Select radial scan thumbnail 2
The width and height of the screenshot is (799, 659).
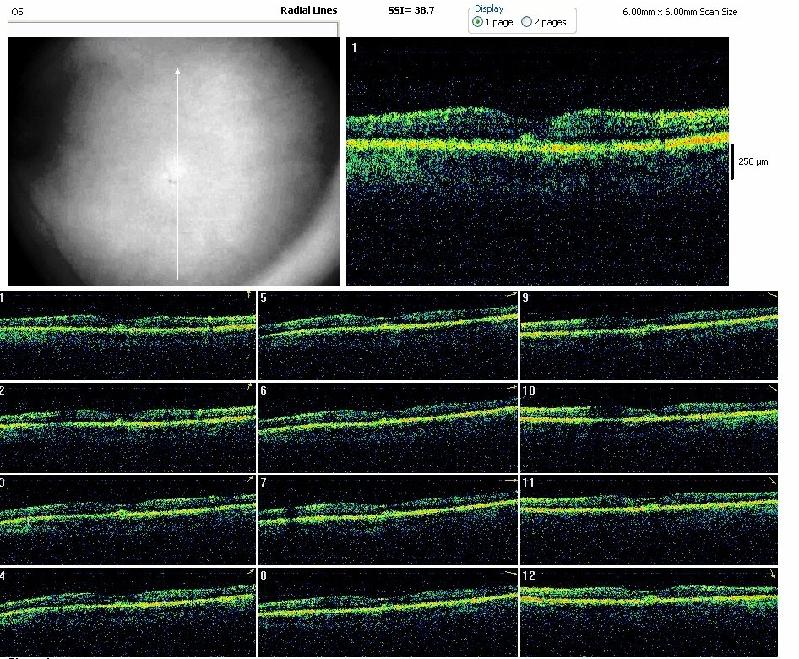coord(128,425)
